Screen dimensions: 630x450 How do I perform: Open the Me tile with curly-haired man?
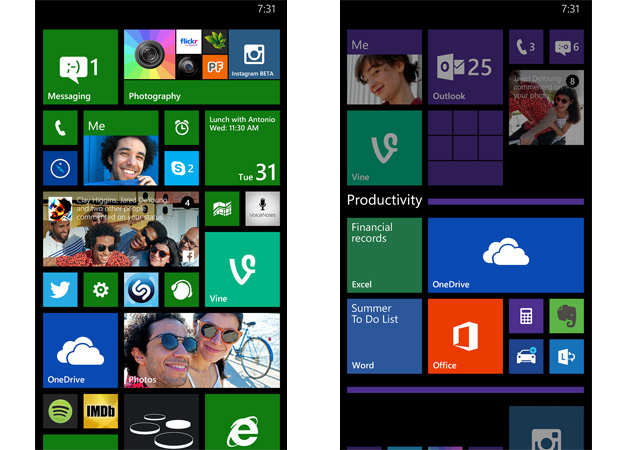[121, 148]
